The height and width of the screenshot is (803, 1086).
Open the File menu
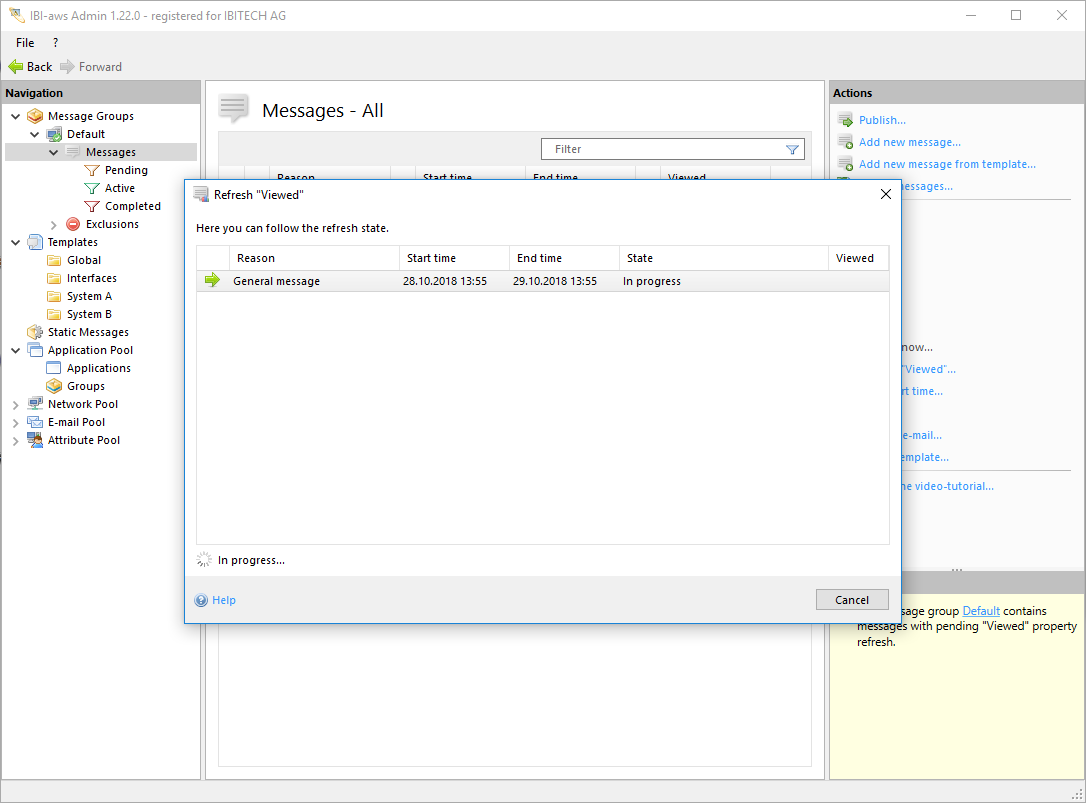click(25, 43)
